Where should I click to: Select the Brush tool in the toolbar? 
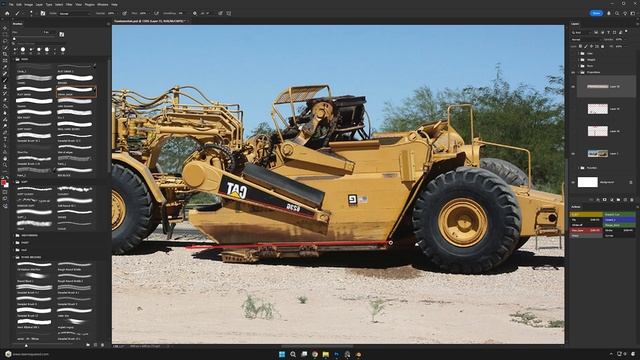(5, 80)
